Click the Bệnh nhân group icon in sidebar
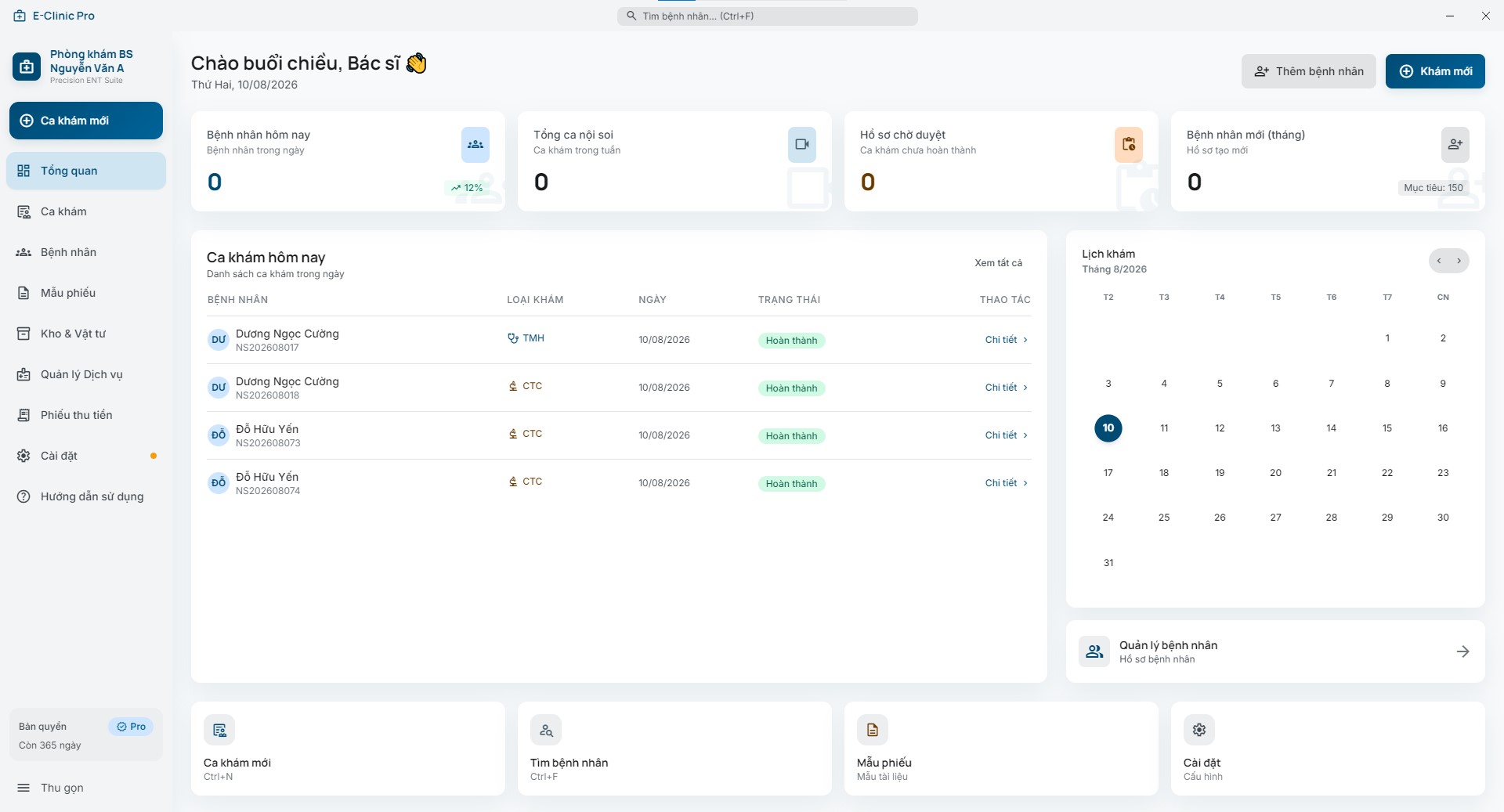This screenshot has height=812, width=1504. pos(23,252)
